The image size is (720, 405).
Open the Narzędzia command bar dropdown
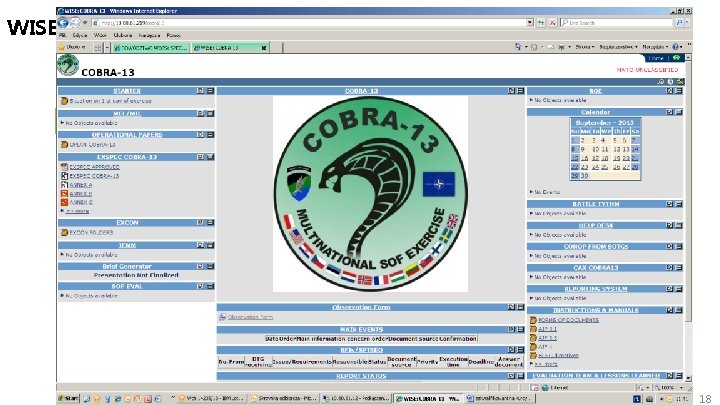point(655,47)
